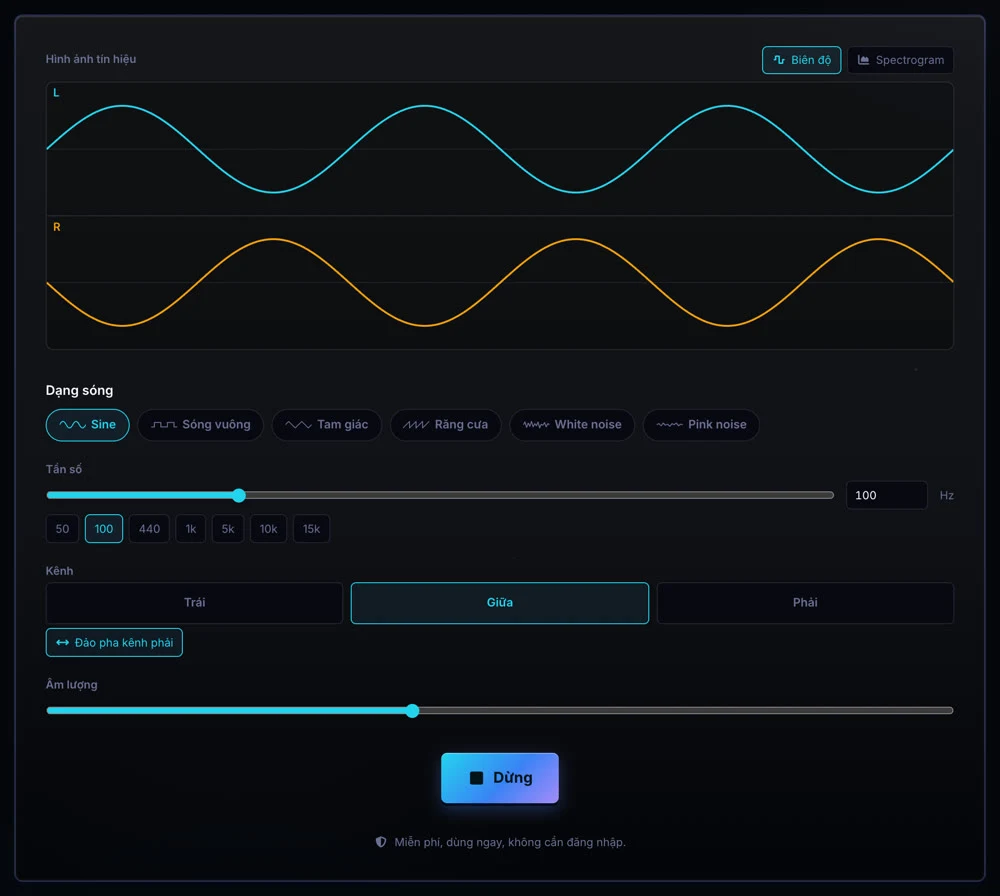Click the Dừng label to stop playback
This screenshot has height=896, width=1000.
click(513, 778)
